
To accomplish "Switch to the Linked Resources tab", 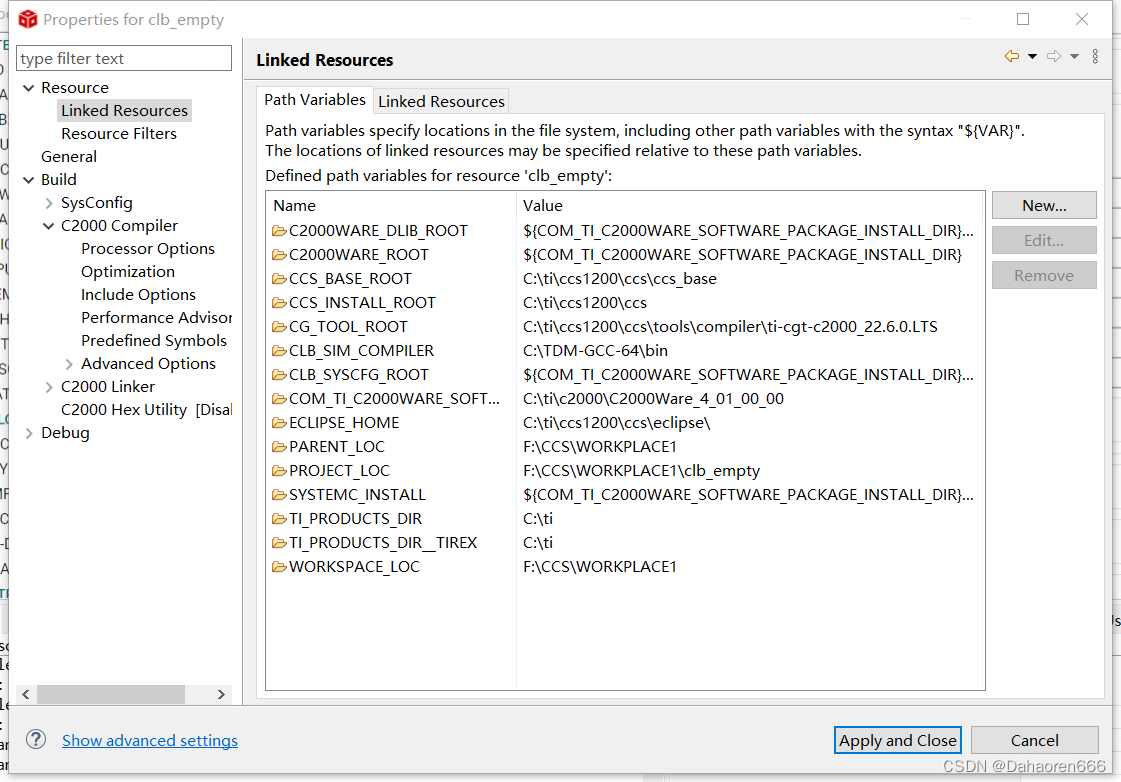I will [x=441, y=102].
